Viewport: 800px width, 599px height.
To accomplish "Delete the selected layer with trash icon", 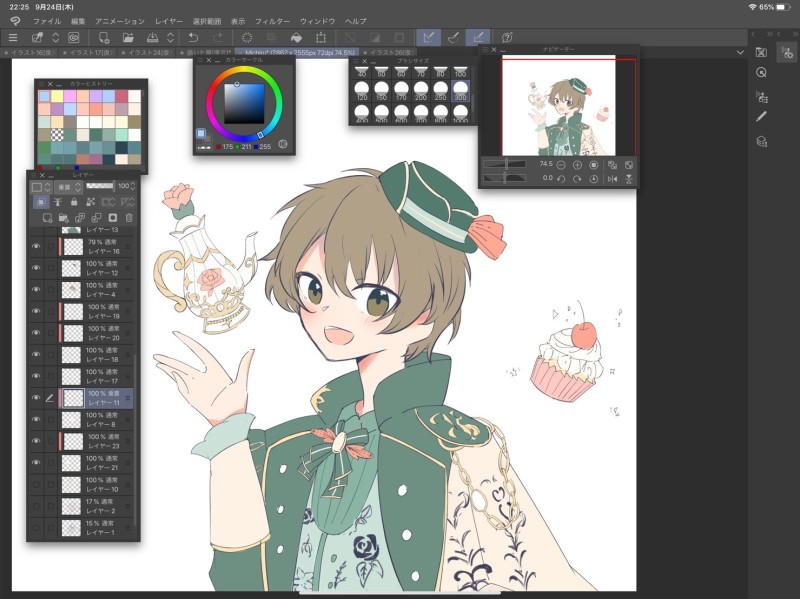I will (x=129, y=218).
